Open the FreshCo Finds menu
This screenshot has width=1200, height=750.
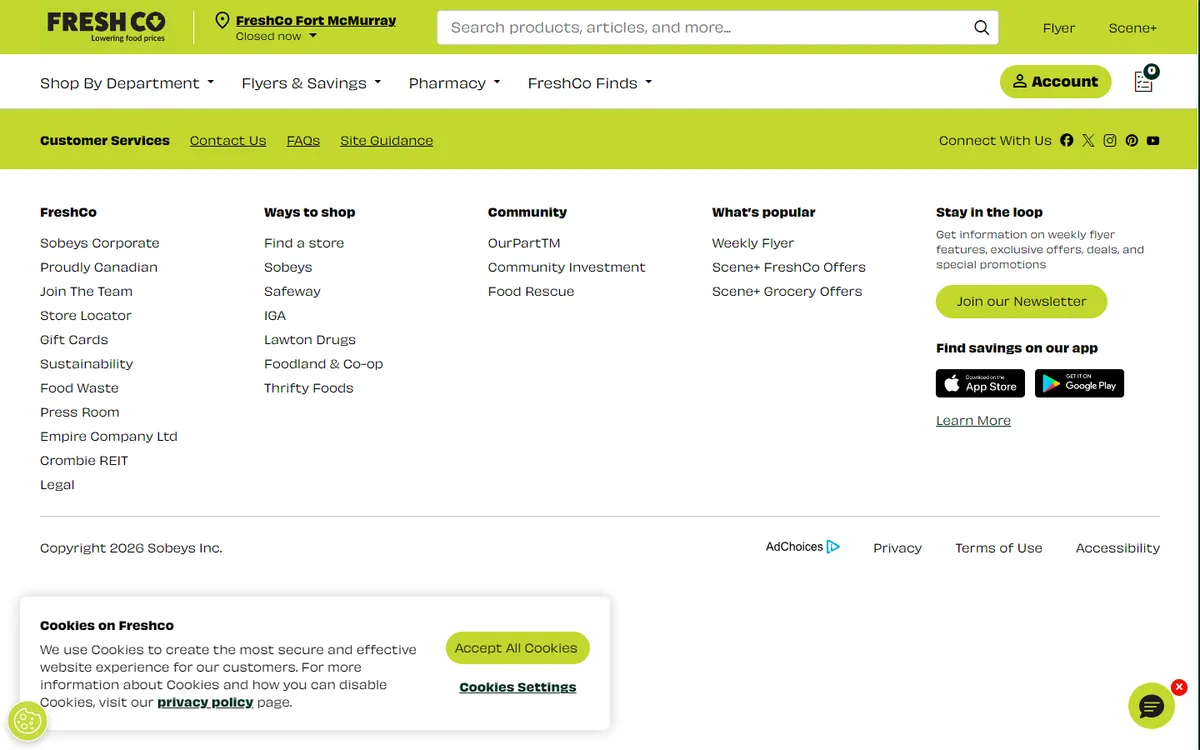pos(589,83)
